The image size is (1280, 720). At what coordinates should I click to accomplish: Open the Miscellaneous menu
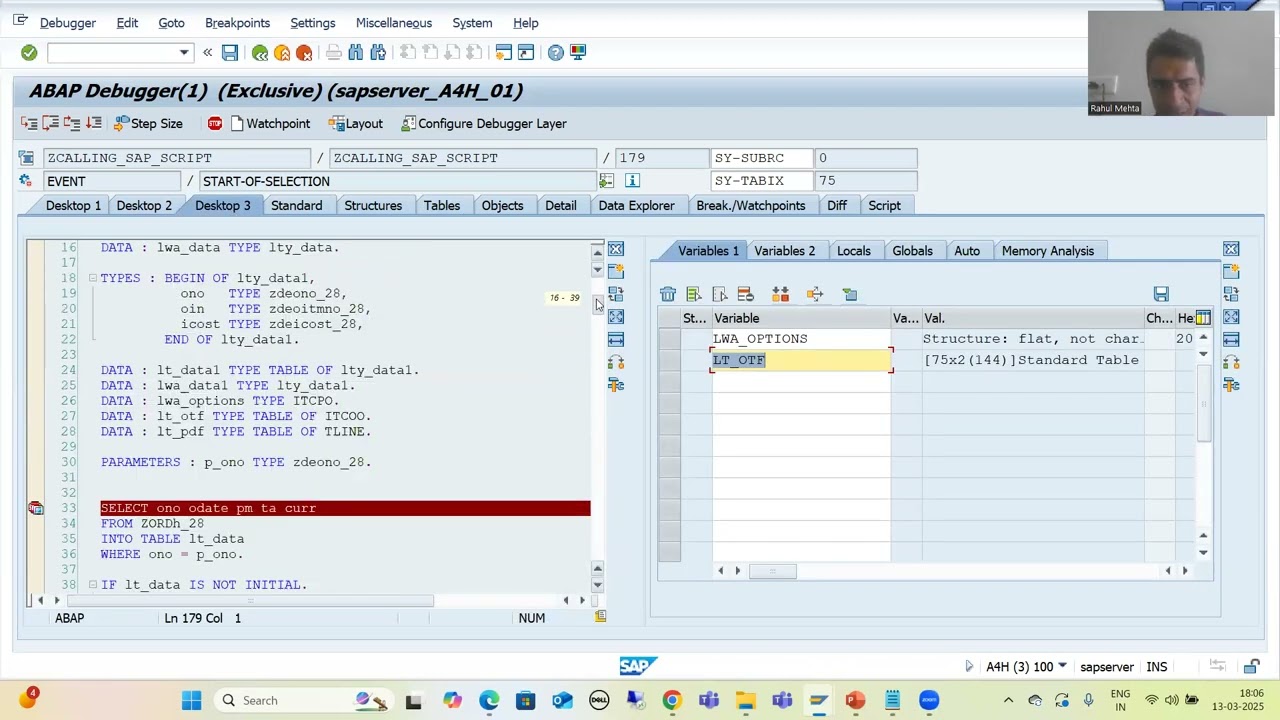click(x=394, y=23)
